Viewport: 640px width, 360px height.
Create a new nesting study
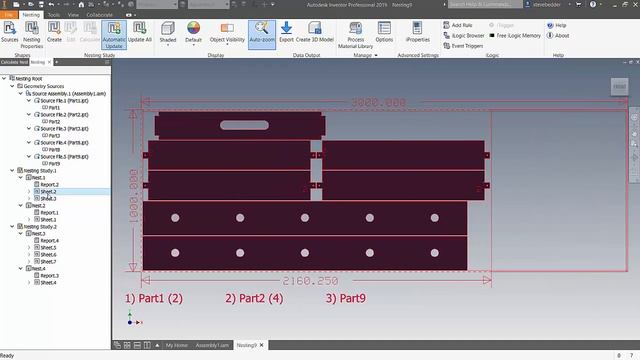(x=54, y=32)
